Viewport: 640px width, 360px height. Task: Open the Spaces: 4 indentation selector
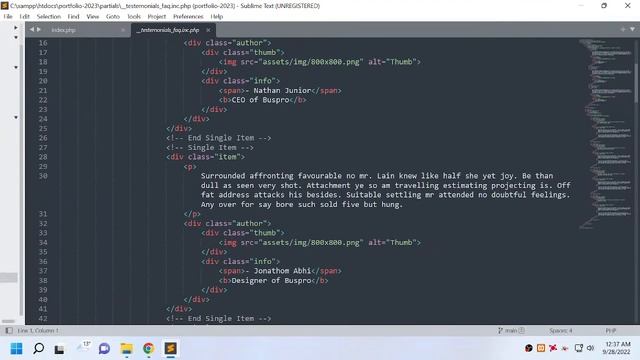click(x=561, y=330)
